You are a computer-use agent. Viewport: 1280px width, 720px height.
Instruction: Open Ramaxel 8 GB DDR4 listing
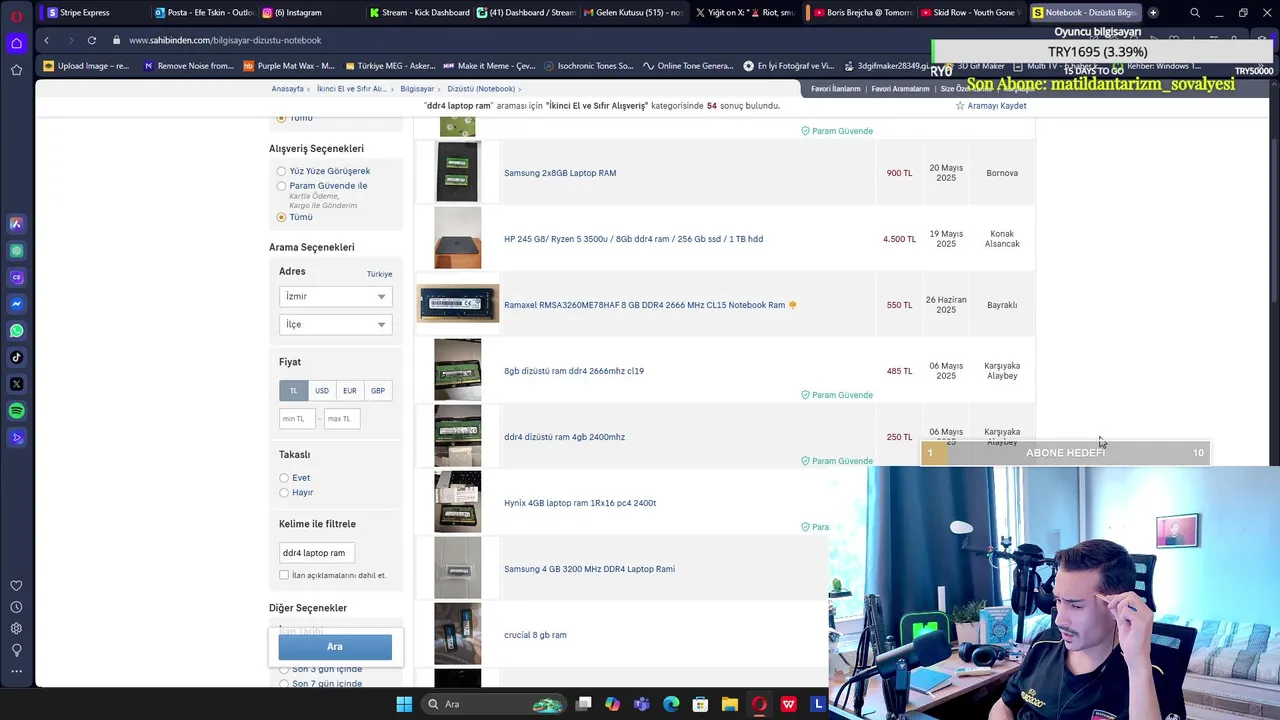coord(644,305)
